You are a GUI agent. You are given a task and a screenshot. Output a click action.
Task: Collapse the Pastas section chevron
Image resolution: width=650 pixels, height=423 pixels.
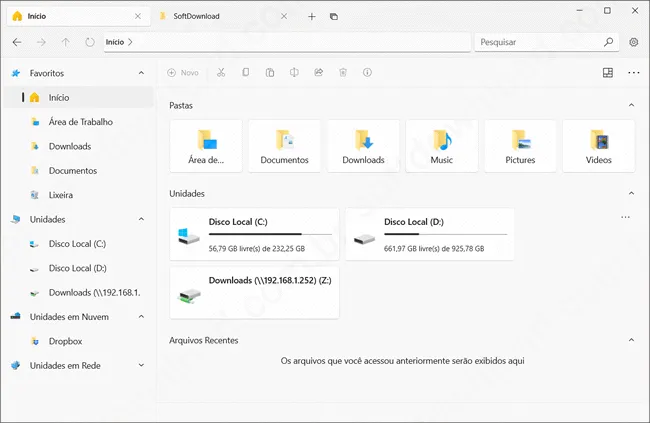(x=630, y=105)
